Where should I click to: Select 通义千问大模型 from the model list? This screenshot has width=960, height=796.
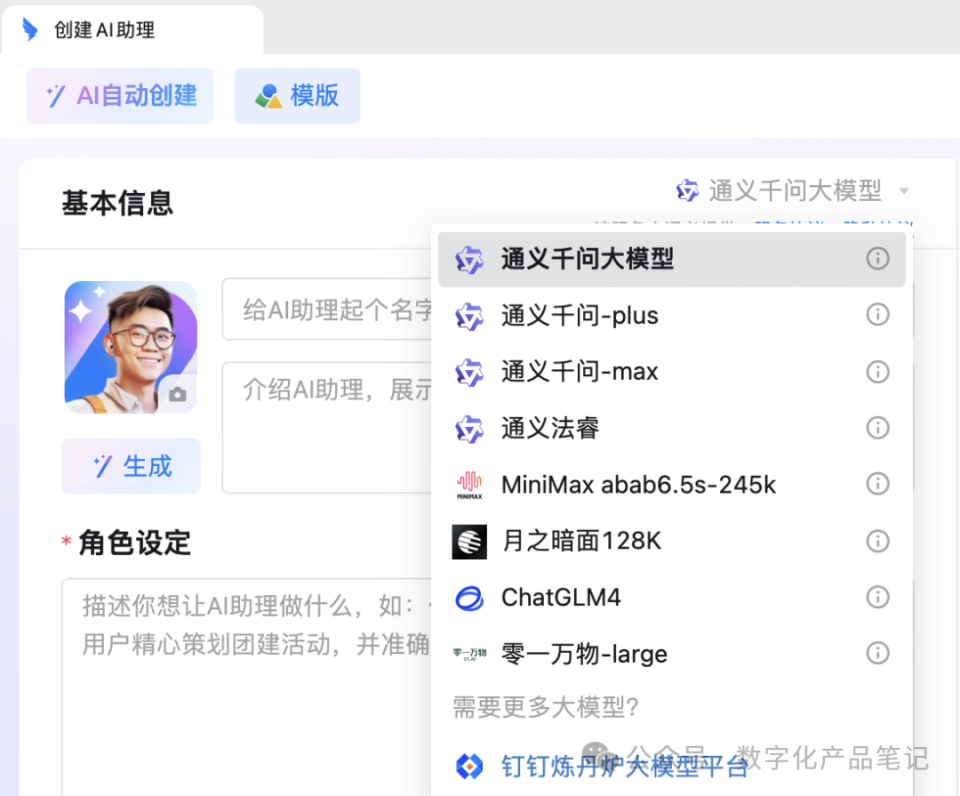click(x=672, y=259)
